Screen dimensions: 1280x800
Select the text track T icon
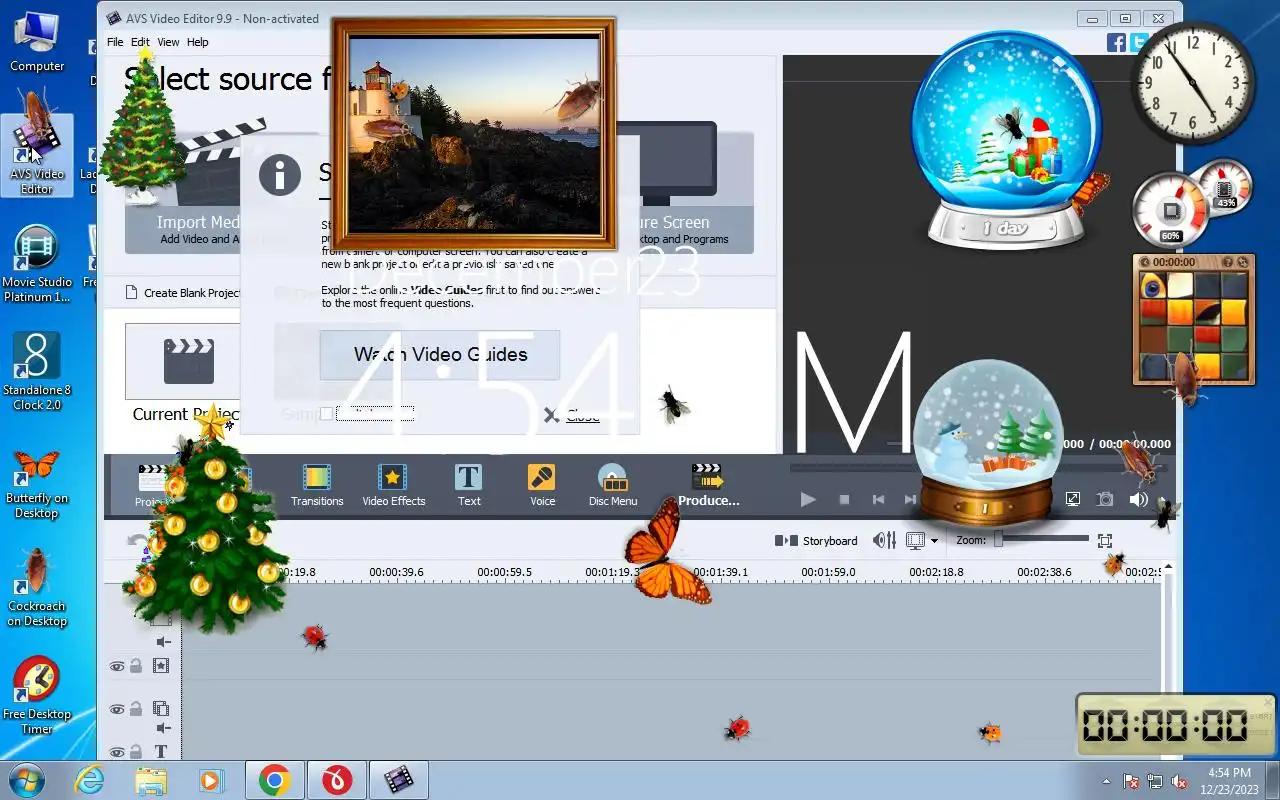pyautogui.click(x=160, y=751)
